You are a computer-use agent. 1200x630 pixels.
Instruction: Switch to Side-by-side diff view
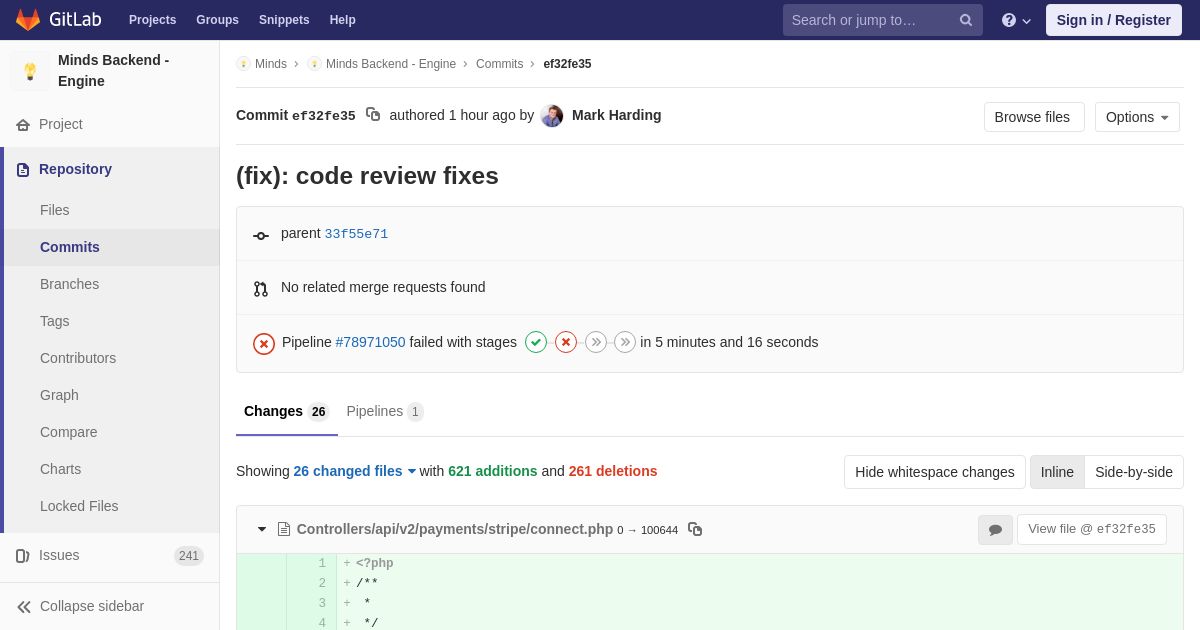[1133, 472]
